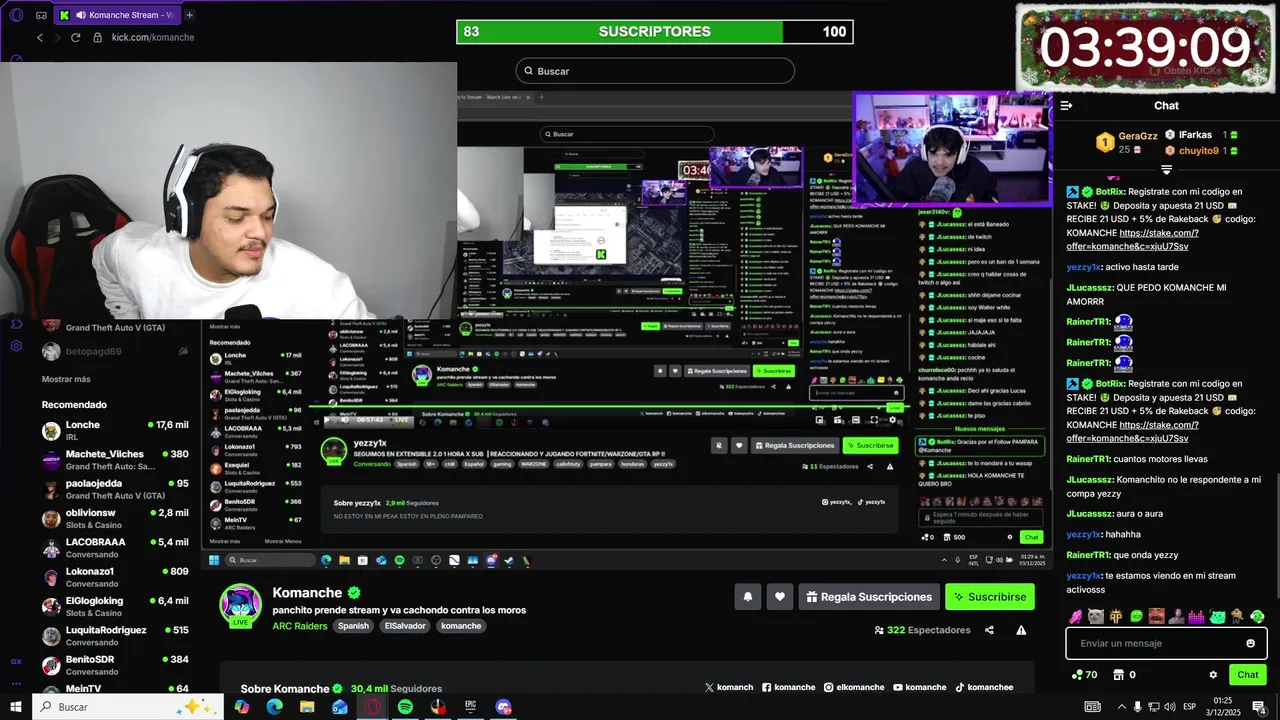Open recommended channel ElGlogloking

click(115, 606)
